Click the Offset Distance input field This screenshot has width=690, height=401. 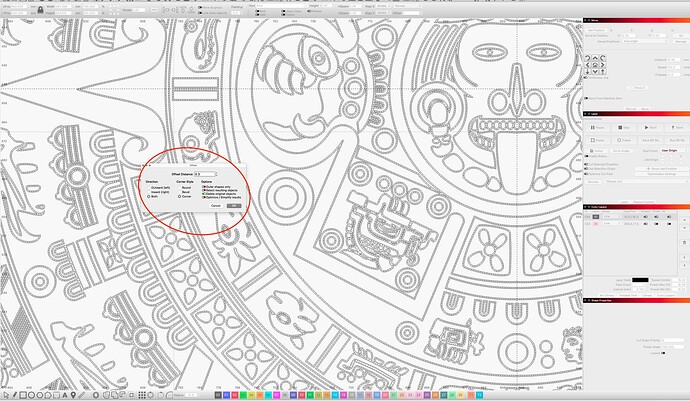(x=204, y=174)
